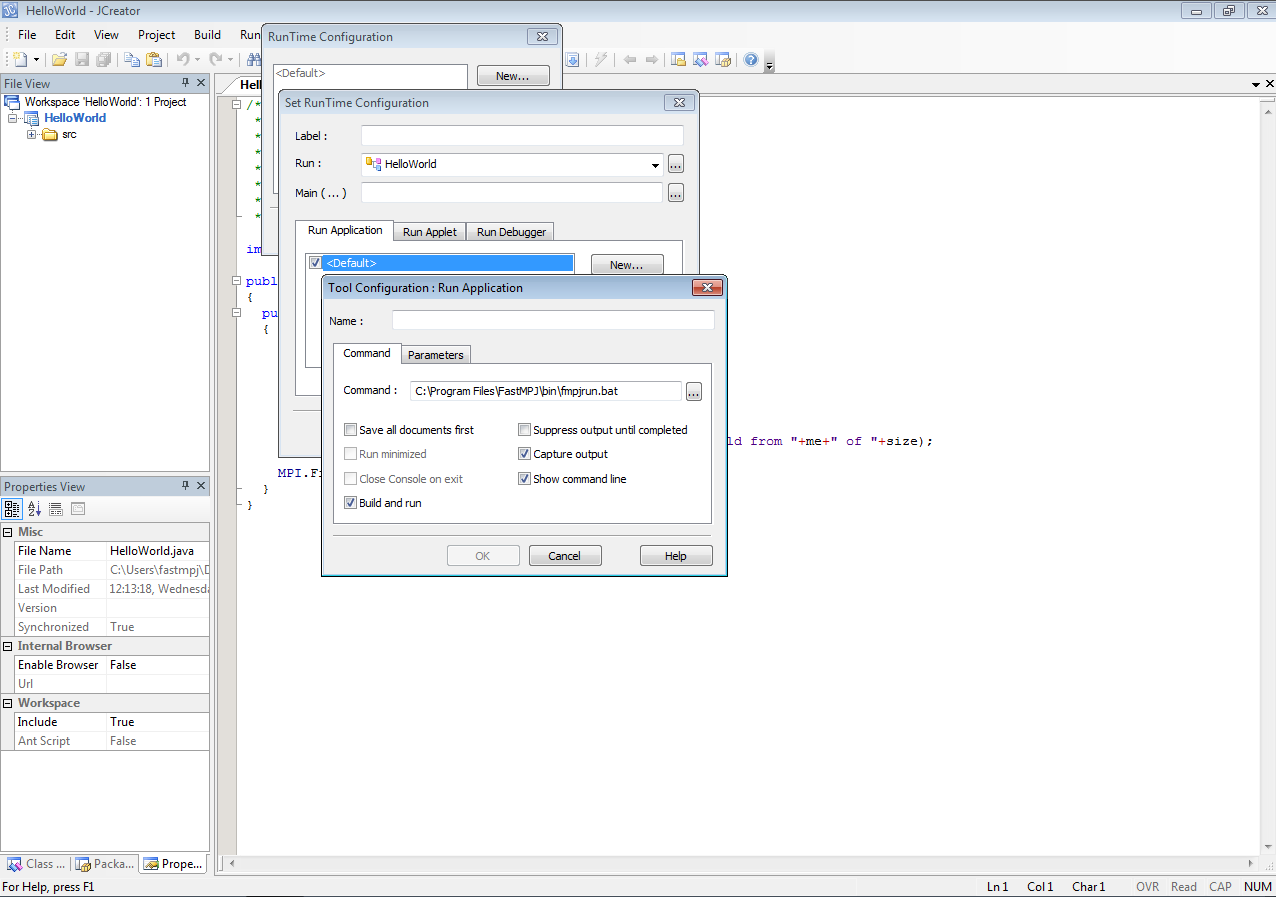Click the browse button beside Main field

tap(676, 193)
